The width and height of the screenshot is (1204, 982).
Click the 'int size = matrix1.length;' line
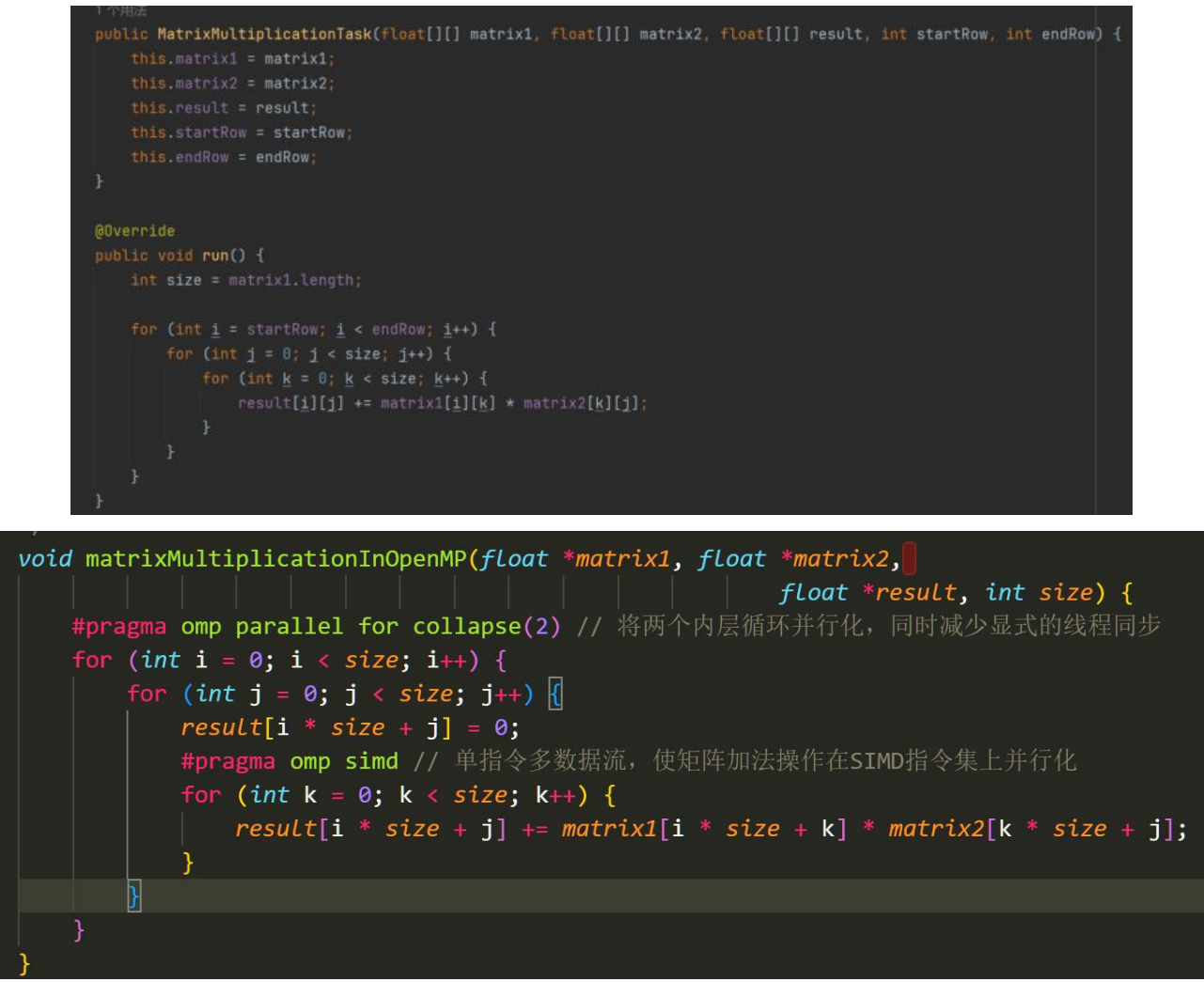point(246,280)
